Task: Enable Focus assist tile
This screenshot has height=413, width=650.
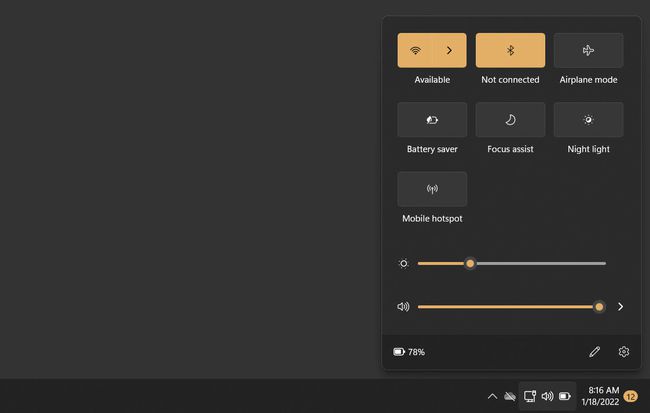Action: (x=510, y=119)
